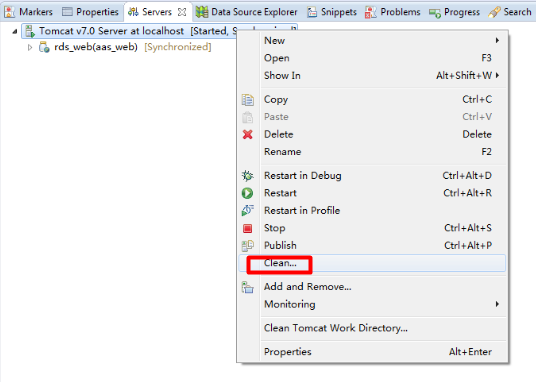Switch to the Snippets tab
The width and height of the screenshot is (536, 382).
point(332,12)
